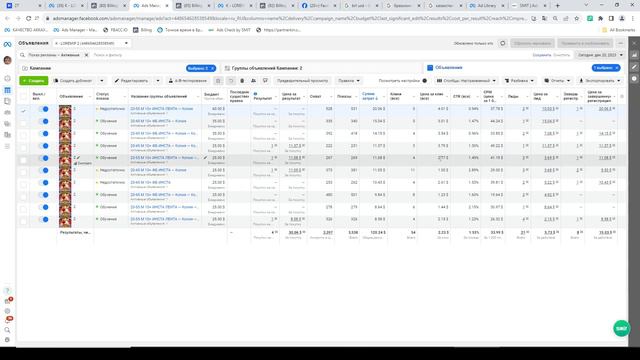
Task: Uncheck the checkbox of the 60.00 $ budget row
Action: tap(23, 111)
